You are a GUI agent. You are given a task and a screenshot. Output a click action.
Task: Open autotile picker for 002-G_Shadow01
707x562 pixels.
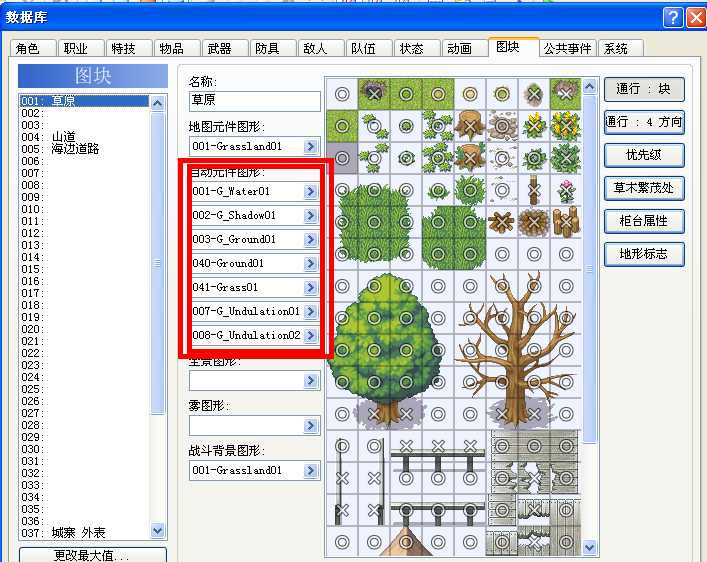pos(310,215)
